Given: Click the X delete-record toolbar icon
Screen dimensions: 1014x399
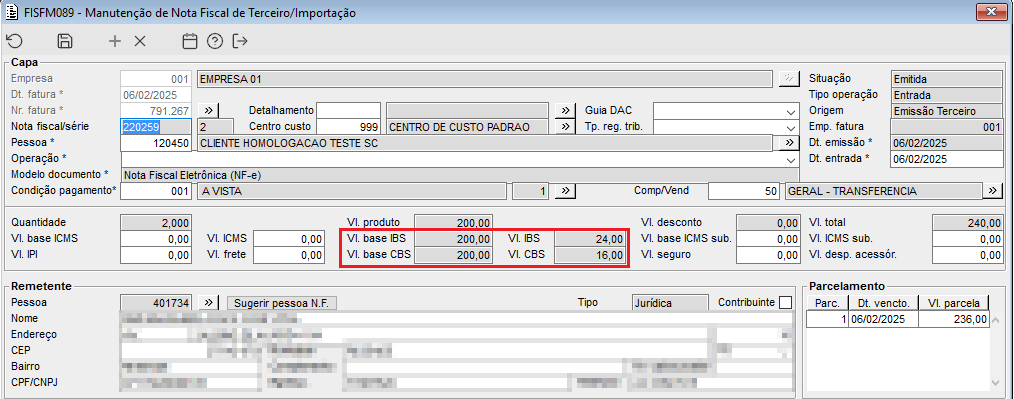Looking at the screenshot, I should tap(140, 41).
